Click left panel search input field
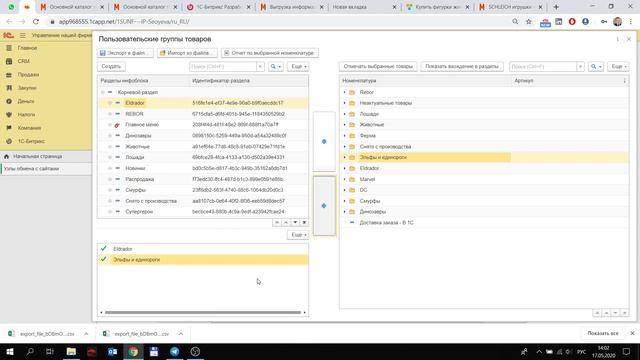This screenshot has height=360, width=640. point(223,67)
